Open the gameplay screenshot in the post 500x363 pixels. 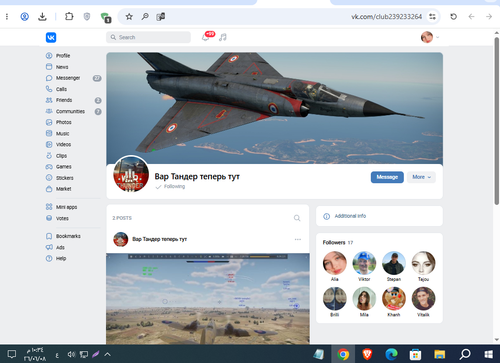point(208,299)
